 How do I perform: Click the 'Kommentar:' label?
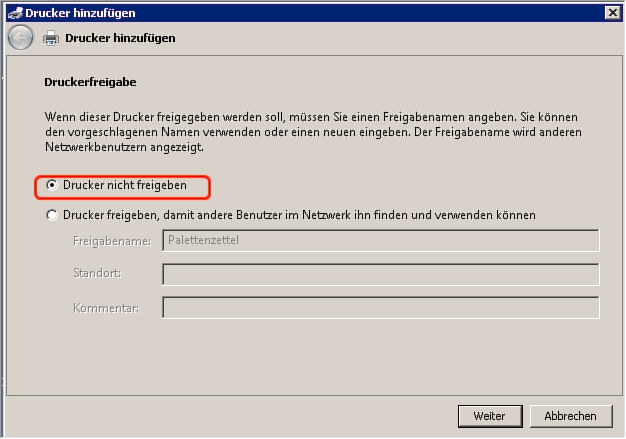(x=106, y=308)
